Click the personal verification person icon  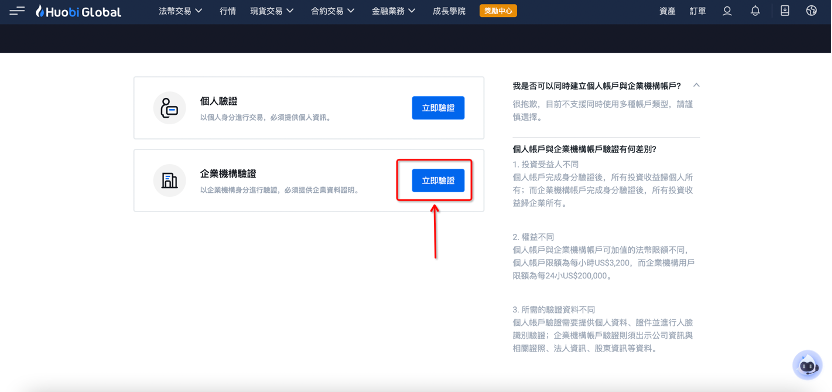[169, 108]
